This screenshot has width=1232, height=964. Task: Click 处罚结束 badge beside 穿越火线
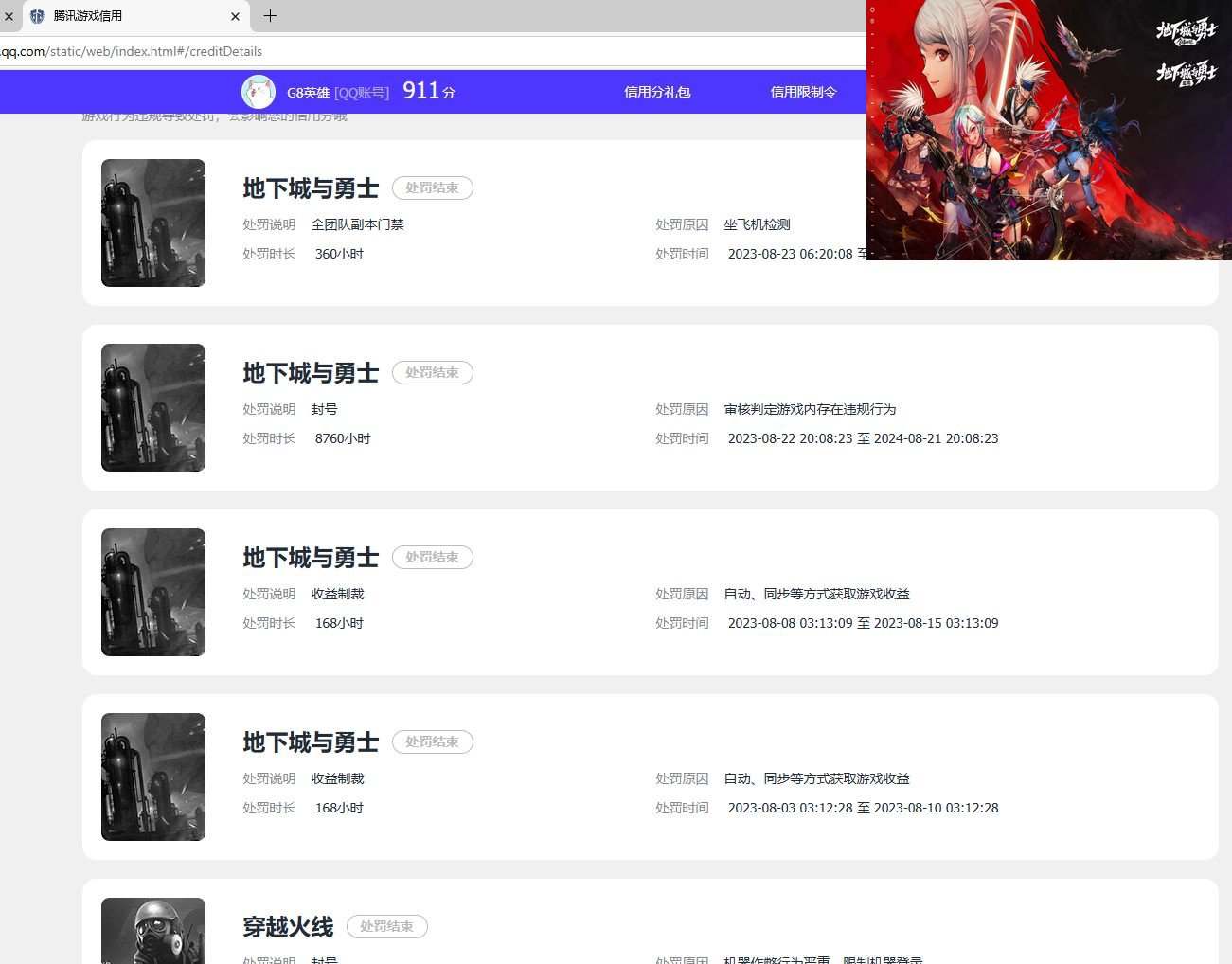pos(387,927)
